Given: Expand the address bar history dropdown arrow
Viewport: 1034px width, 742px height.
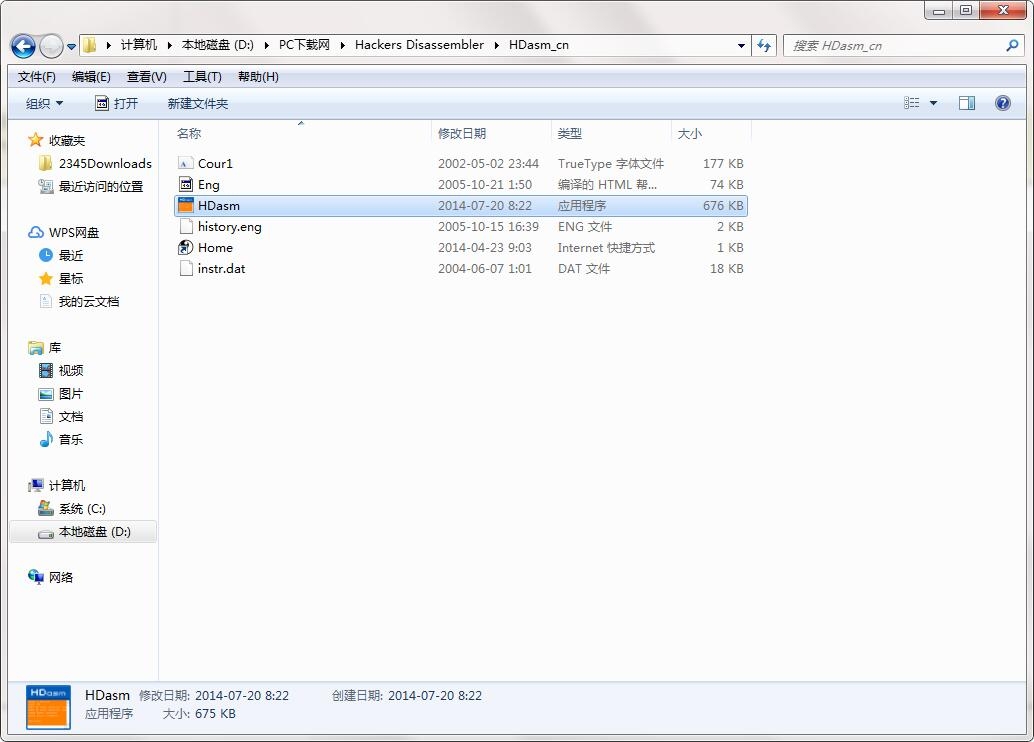Looking at the screenshot, I should (741, 46).
